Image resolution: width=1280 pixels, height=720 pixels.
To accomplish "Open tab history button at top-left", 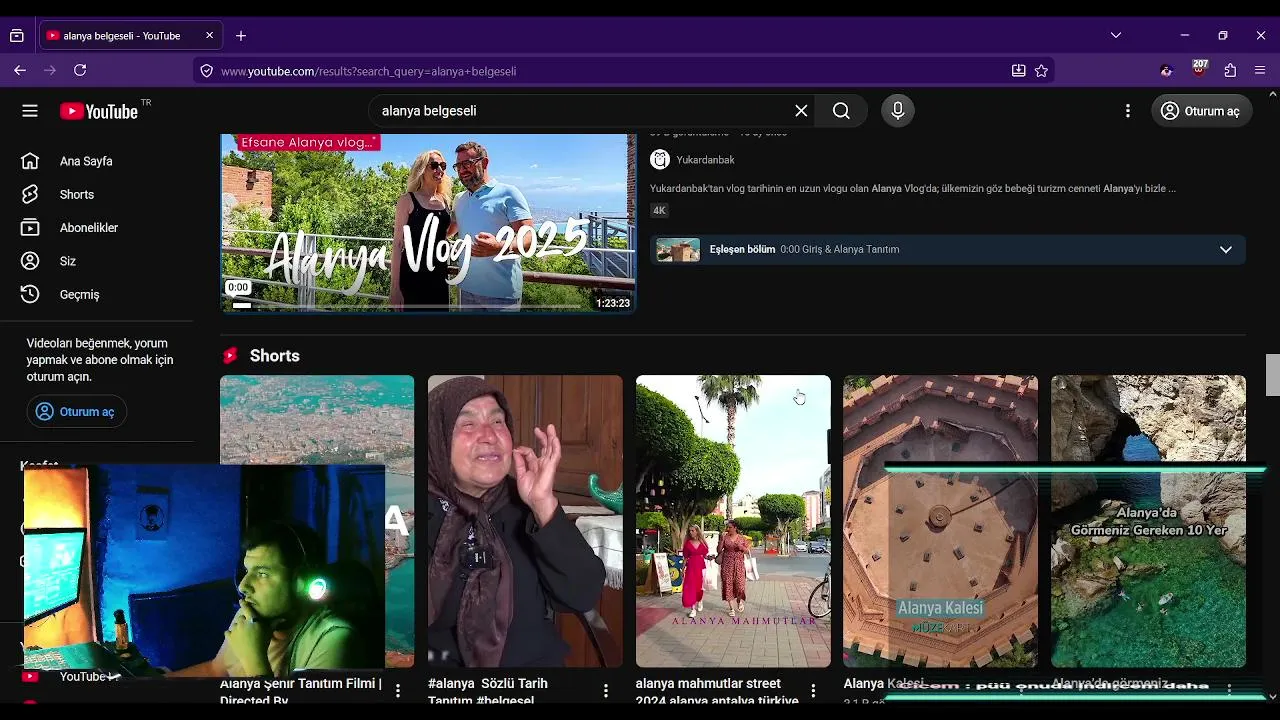I will tap(17, 36).
